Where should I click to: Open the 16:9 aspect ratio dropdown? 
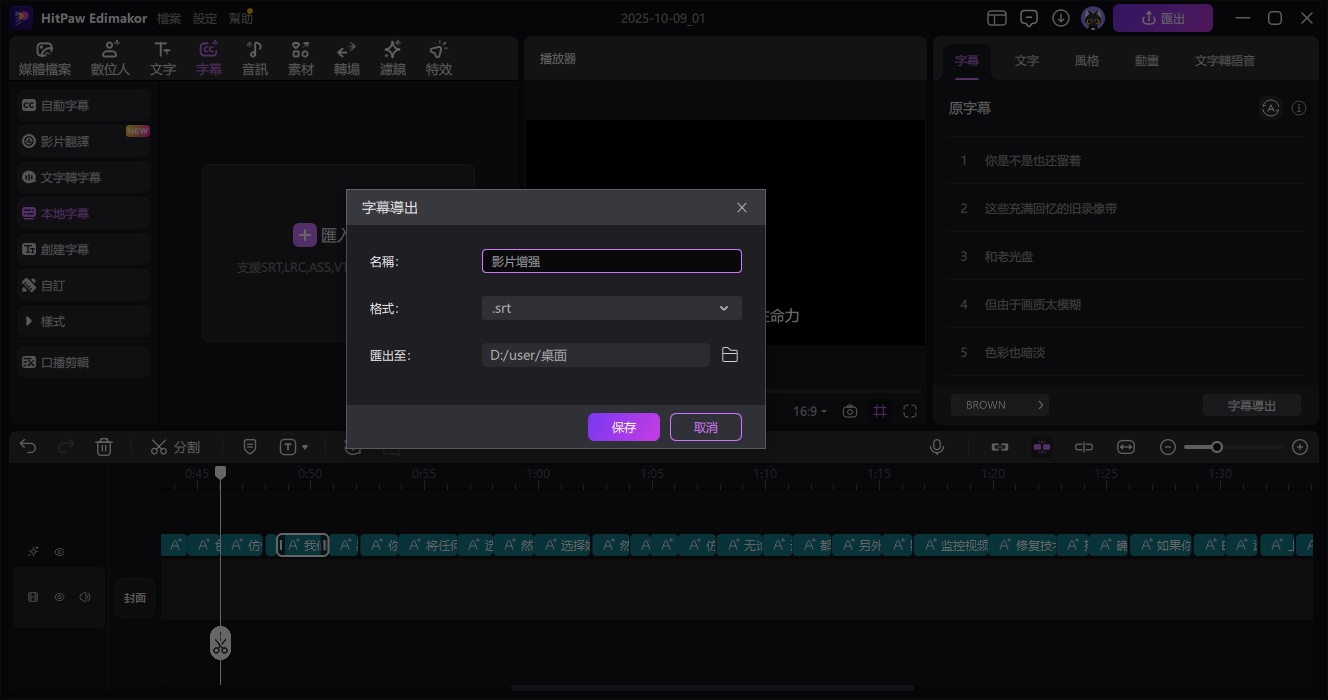tap(809, 411)
